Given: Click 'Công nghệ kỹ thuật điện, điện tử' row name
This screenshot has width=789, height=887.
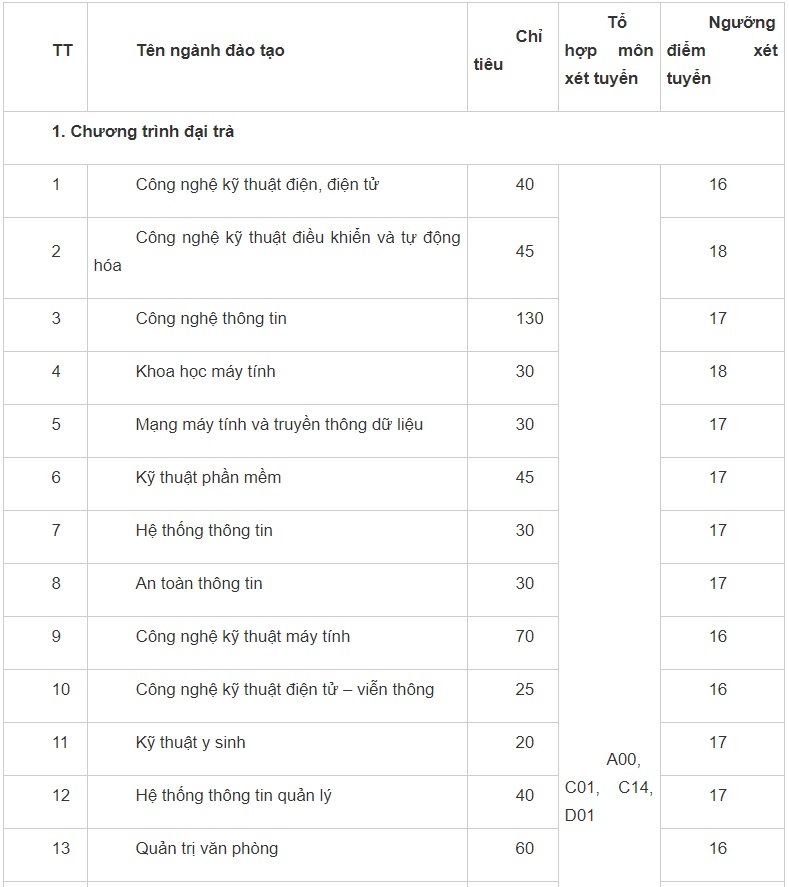Looking at the screenshot, I should click(x=257, y=184).
